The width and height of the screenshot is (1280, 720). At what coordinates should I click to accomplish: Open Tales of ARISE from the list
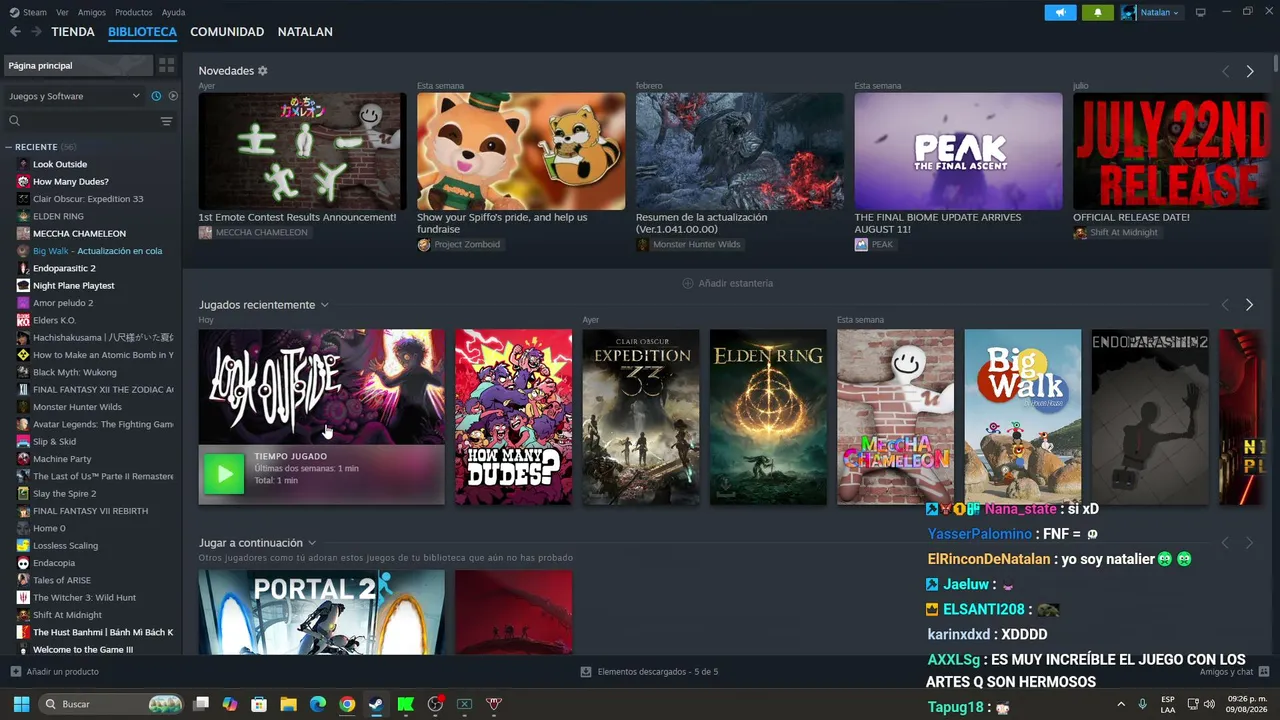61,580
